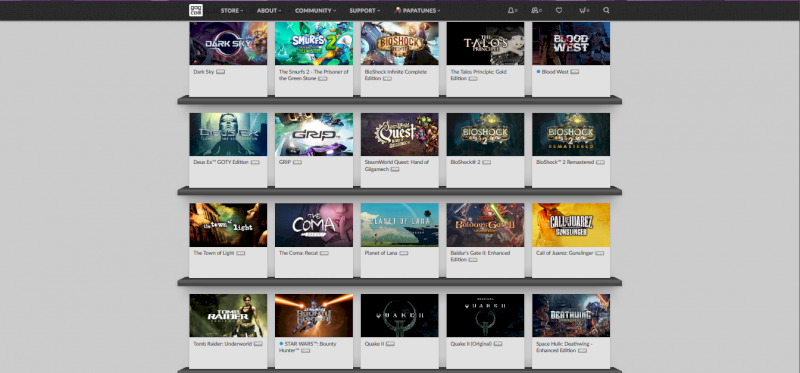Open the wishlist heart icon
The image size is (800, 373).
559,10
